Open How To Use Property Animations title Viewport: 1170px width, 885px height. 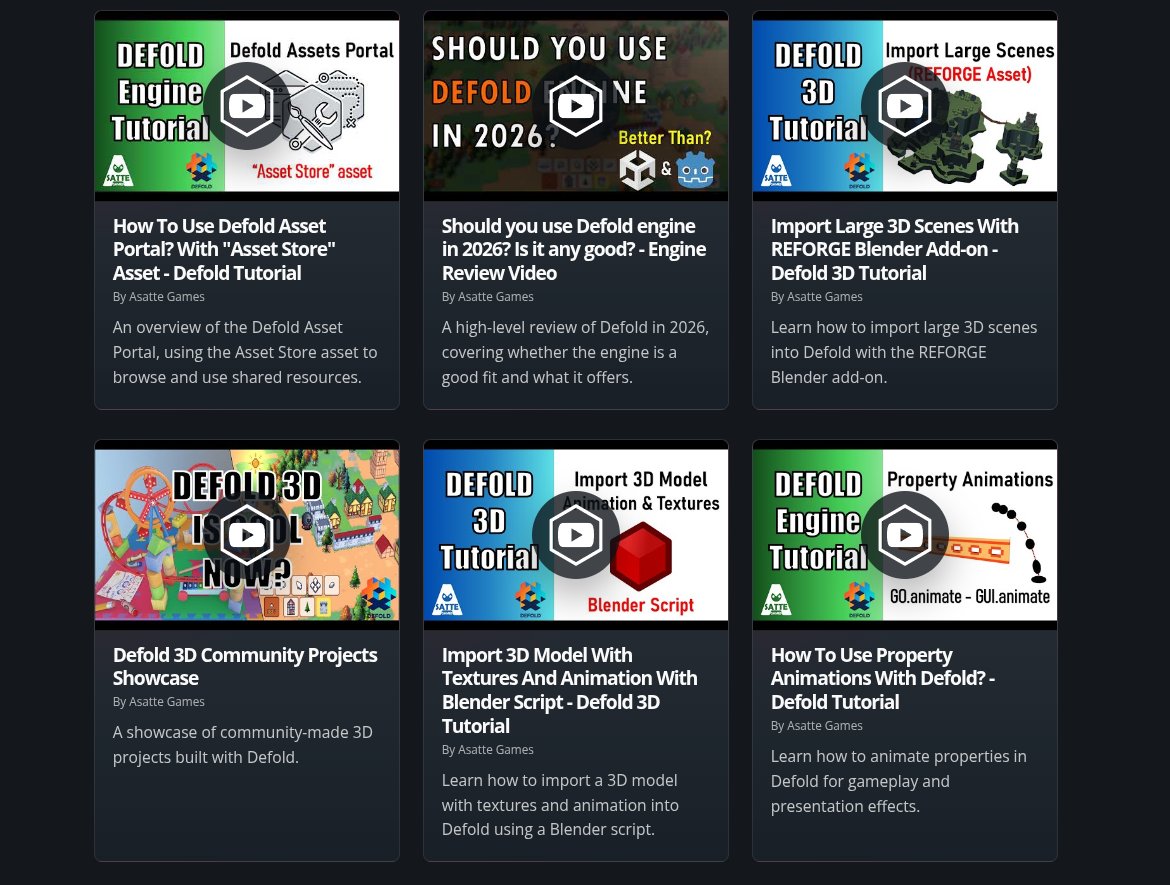883,678
